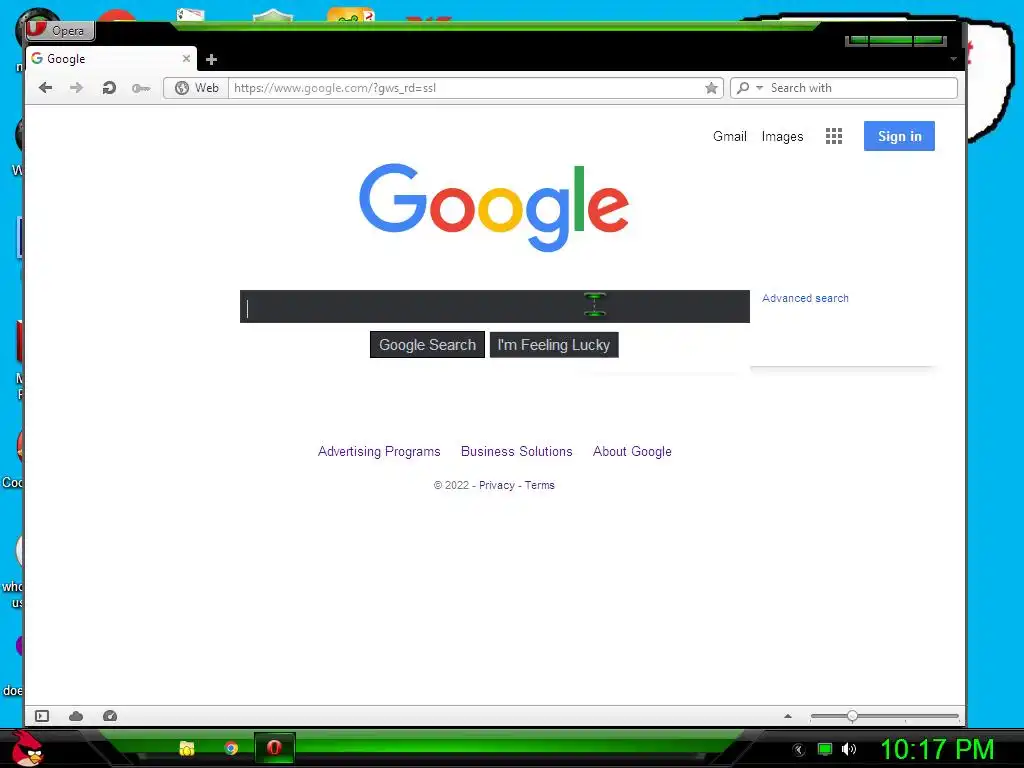The height and width of the screenshot is (768, 1024).
Task: Open the Terms link
Action: click(x=539, y=485)
